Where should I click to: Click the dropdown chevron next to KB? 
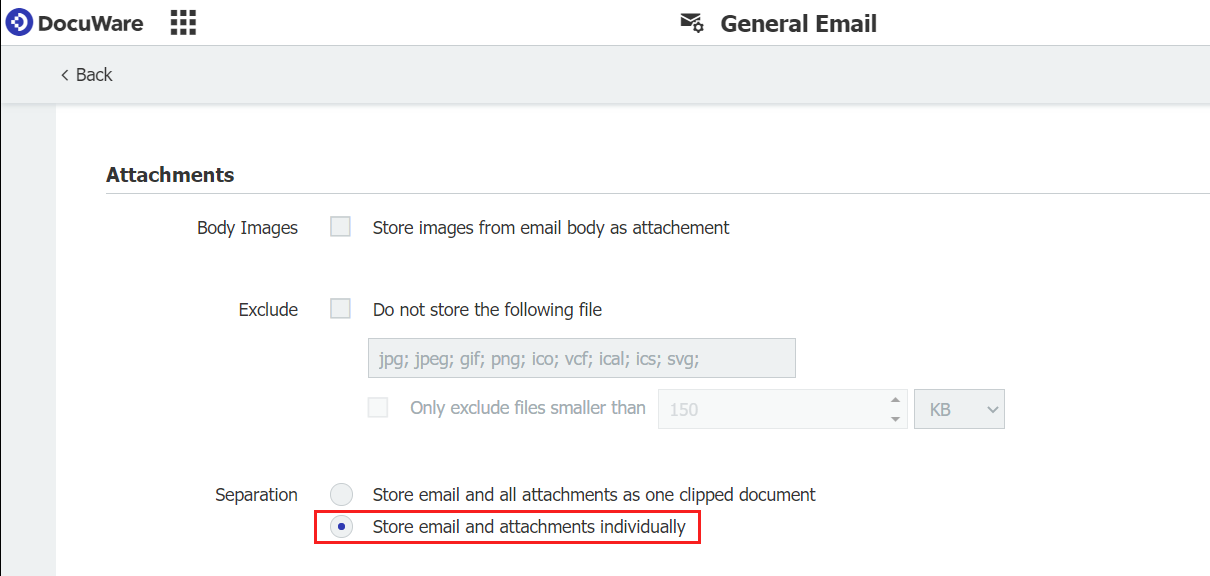tap(990, 409)
